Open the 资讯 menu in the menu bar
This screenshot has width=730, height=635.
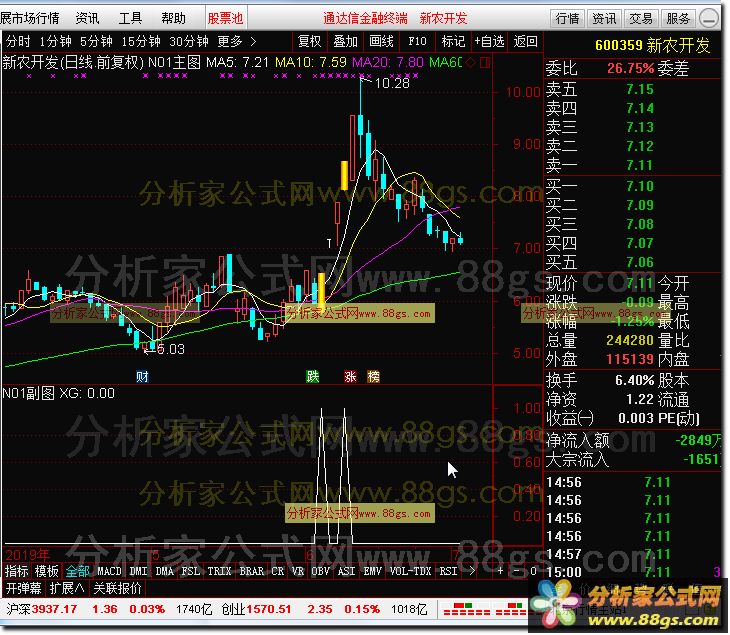pyautogui.click(x=88, y=19)
